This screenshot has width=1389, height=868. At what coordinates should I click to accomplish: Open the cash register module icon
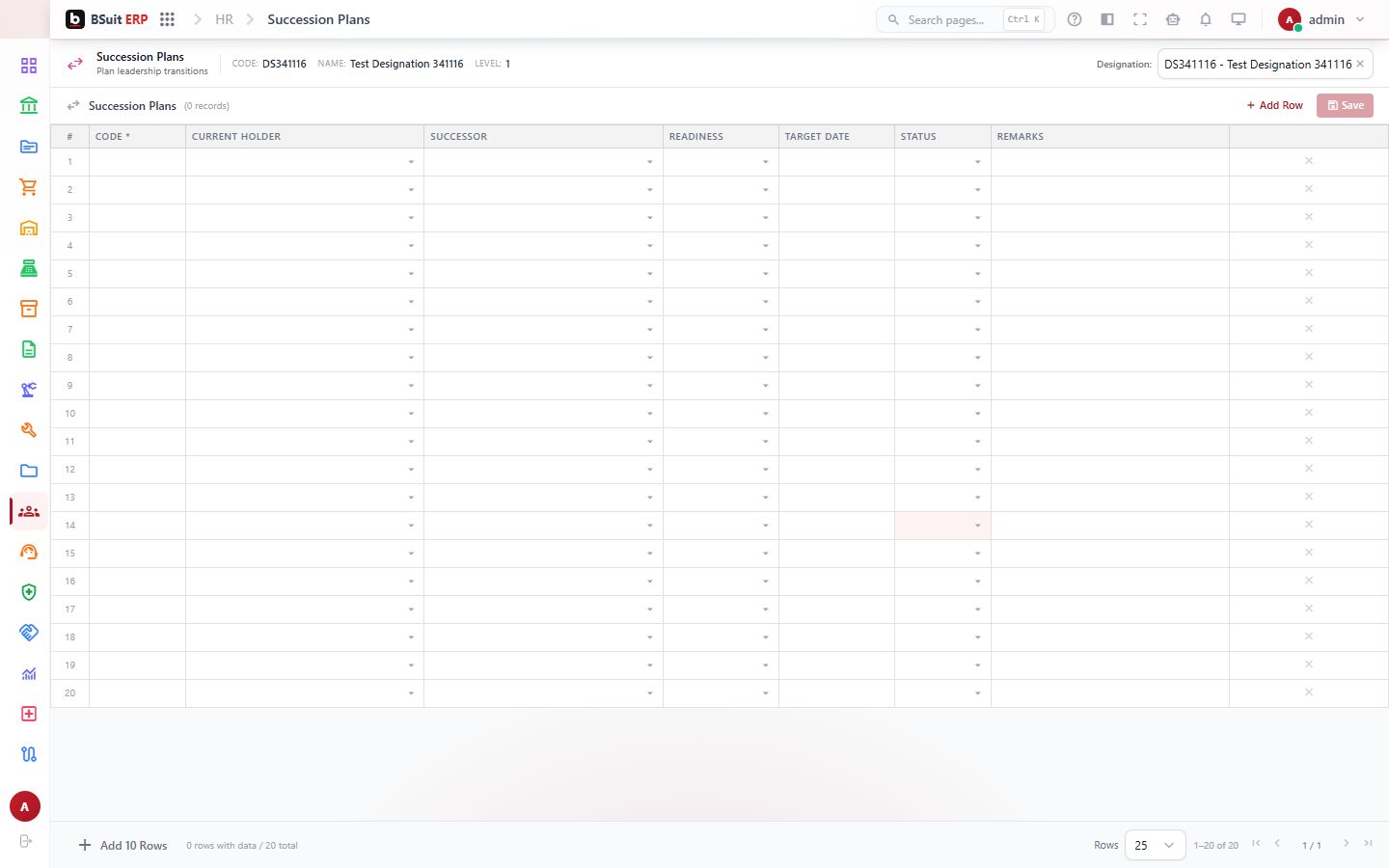(29, 268)
